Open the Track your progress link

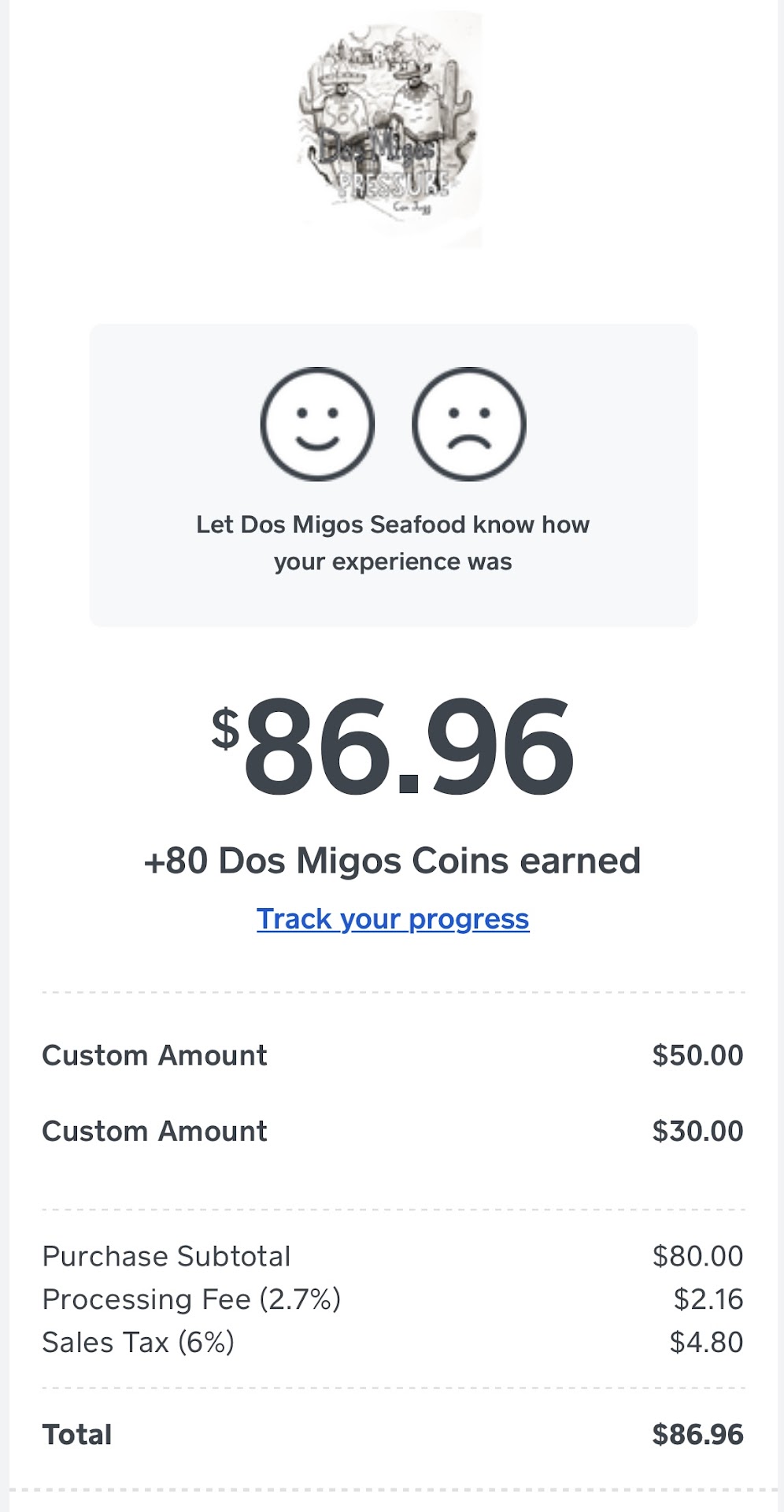393,919
